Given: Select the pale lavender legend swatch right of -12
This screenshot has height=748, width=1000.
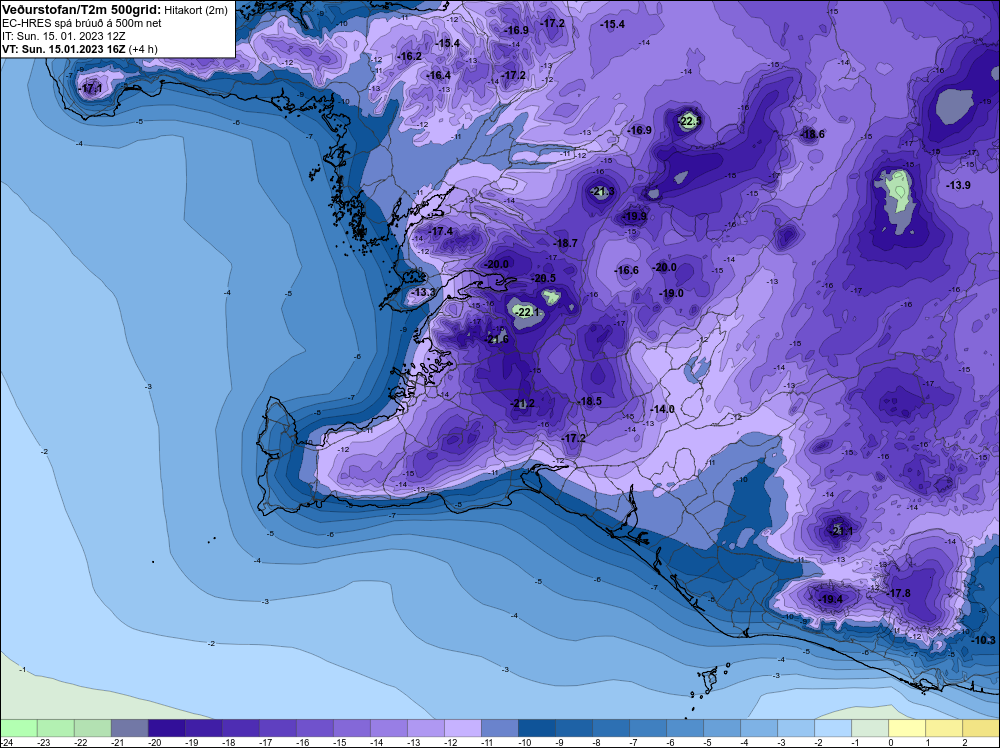Looking at the screenshot, I should [462, 728].
